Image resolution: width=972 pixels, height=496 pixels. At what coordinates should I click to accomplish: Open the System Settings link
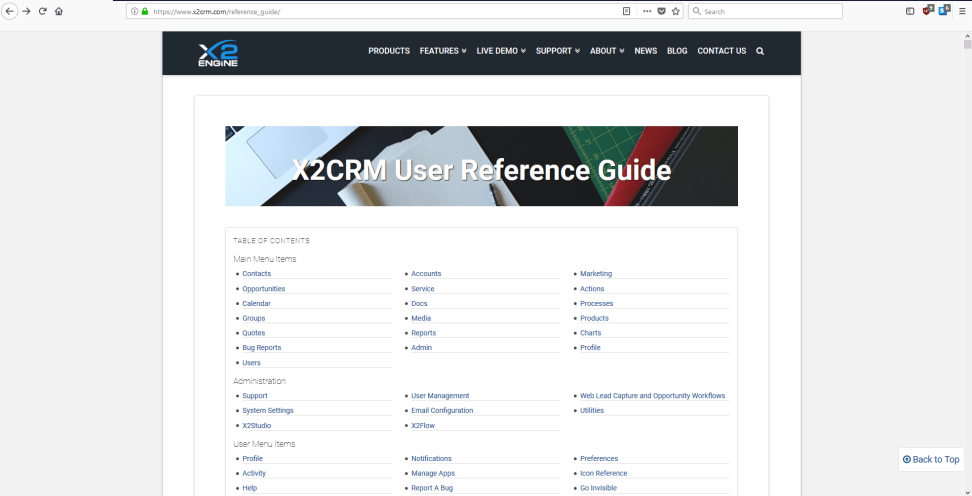click(x=268, y=410)
